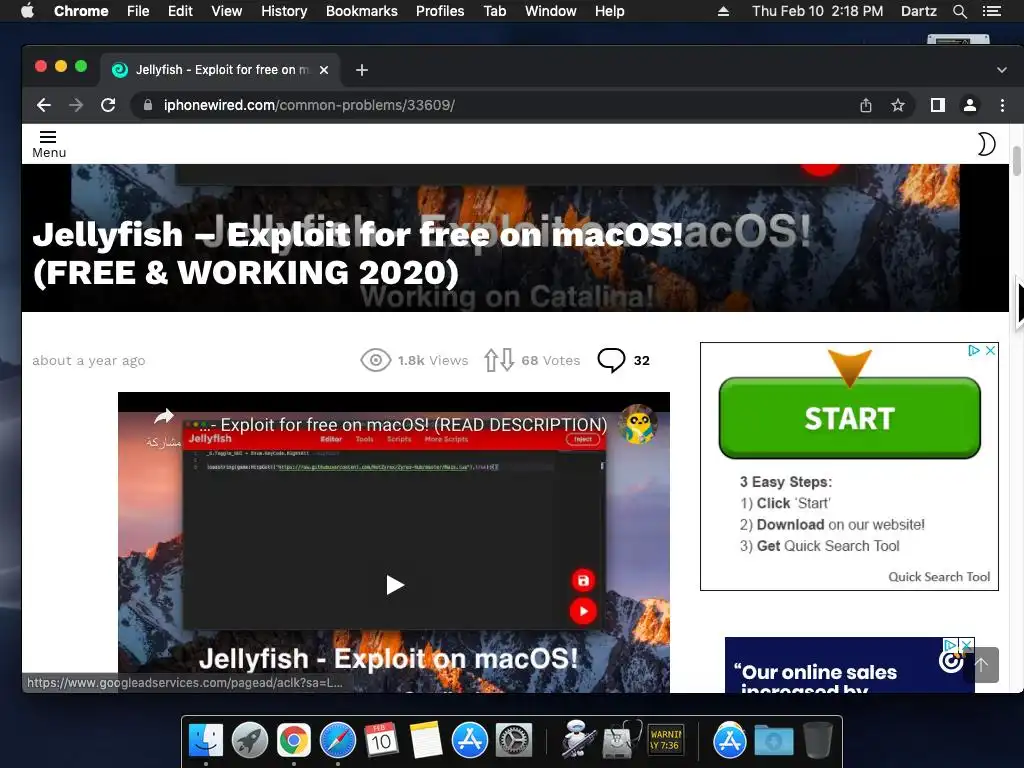1024x768 pixels.
Task: Go back to the previous page
Action: pos(44,105)
